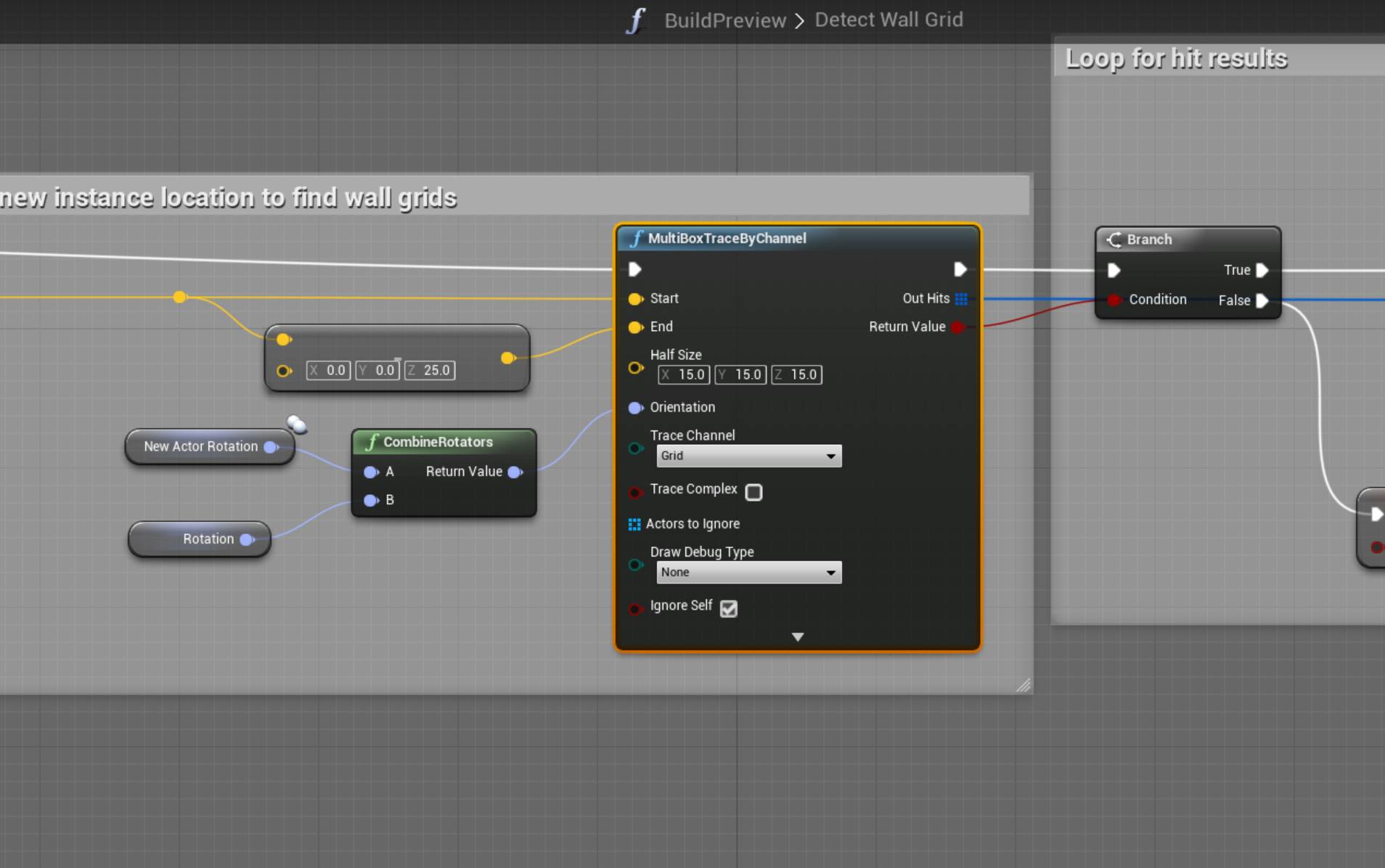Select the Loop for hit results comment title

click(x=1176, y=59)
